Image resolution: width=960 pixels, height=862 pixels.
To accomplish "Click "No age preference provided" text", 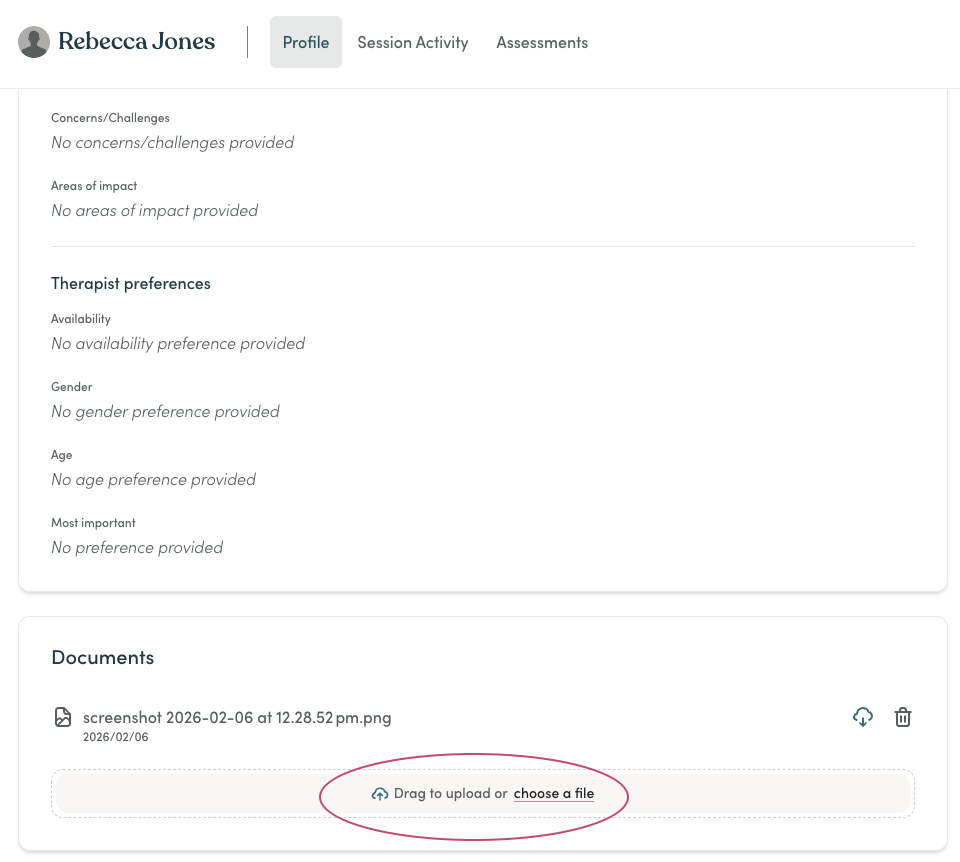I will click(154, 479).
